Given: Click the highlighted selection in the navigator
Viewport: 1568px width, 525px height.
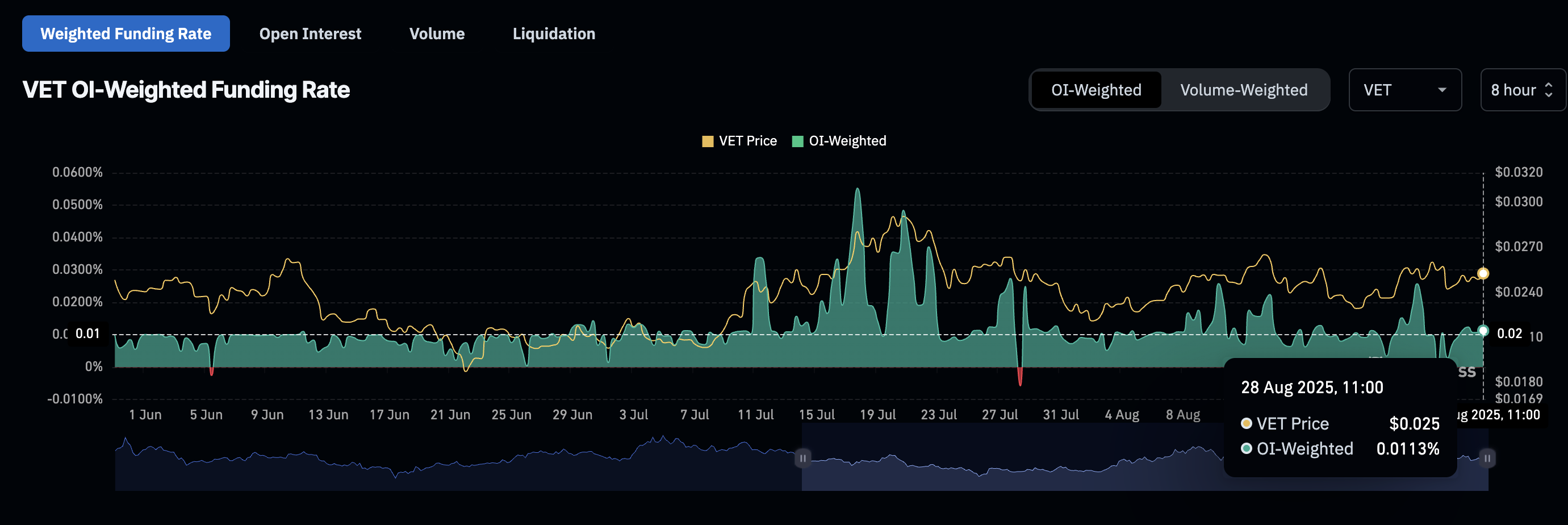Looking at the screenshot, I should [x=1145, y=458].
